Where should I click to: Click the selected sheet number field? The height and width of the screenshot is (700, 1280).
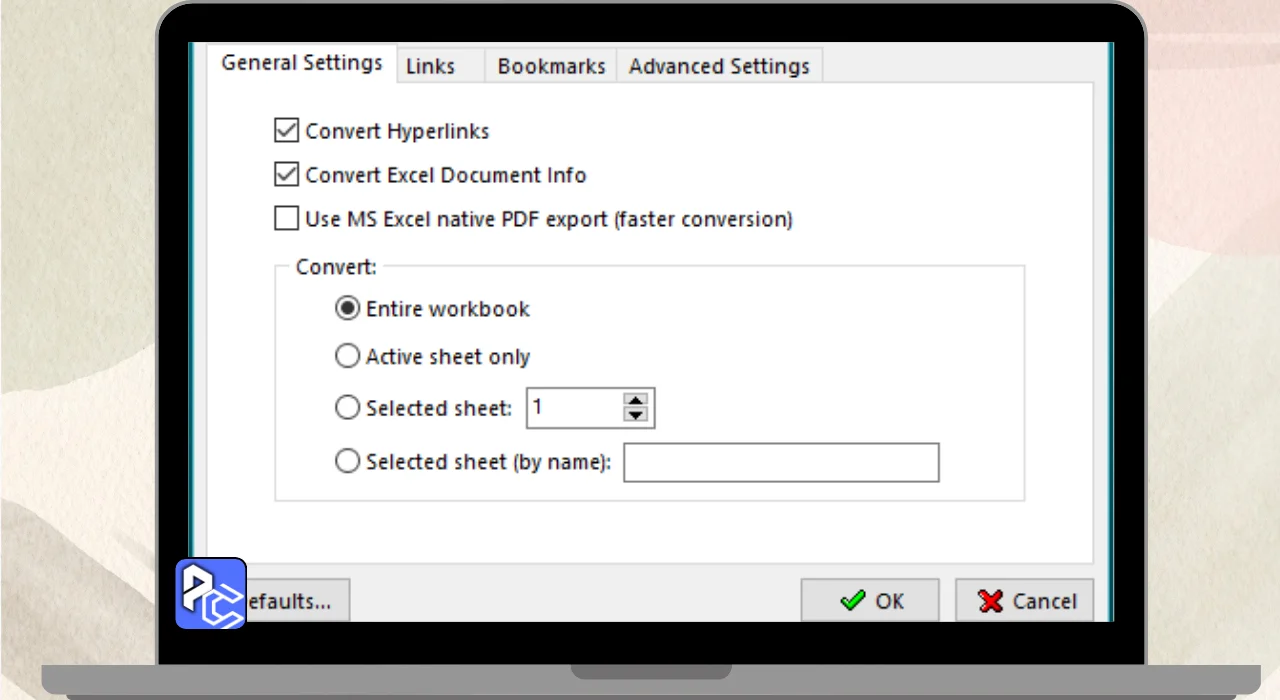pos(574,408)
